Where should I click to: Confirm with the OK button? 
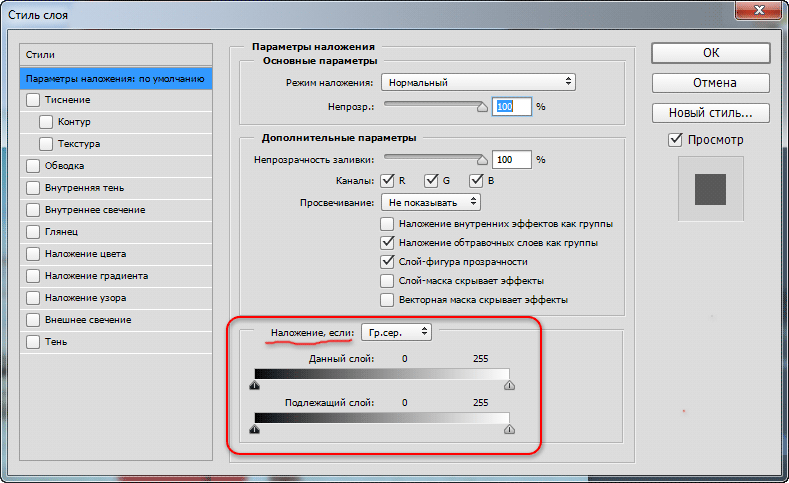[711, 53]
